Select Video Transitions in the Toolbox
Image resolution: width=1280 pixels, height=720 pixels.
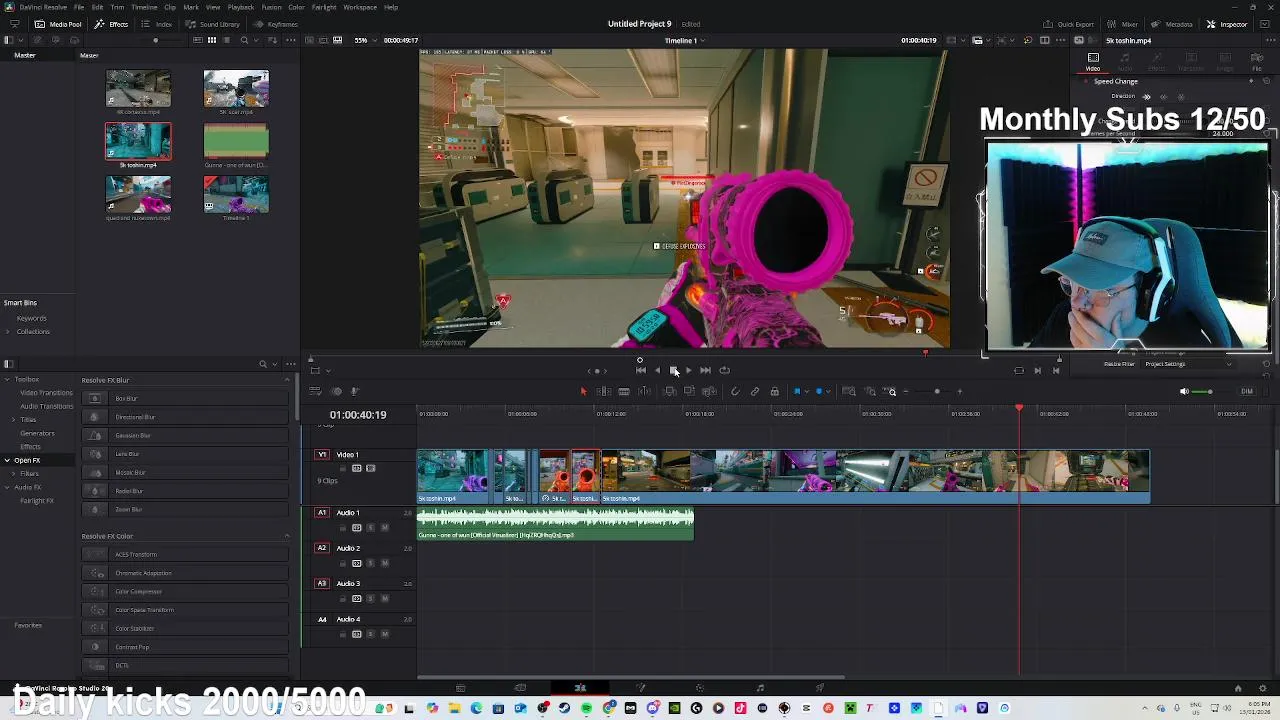(46, 393)
